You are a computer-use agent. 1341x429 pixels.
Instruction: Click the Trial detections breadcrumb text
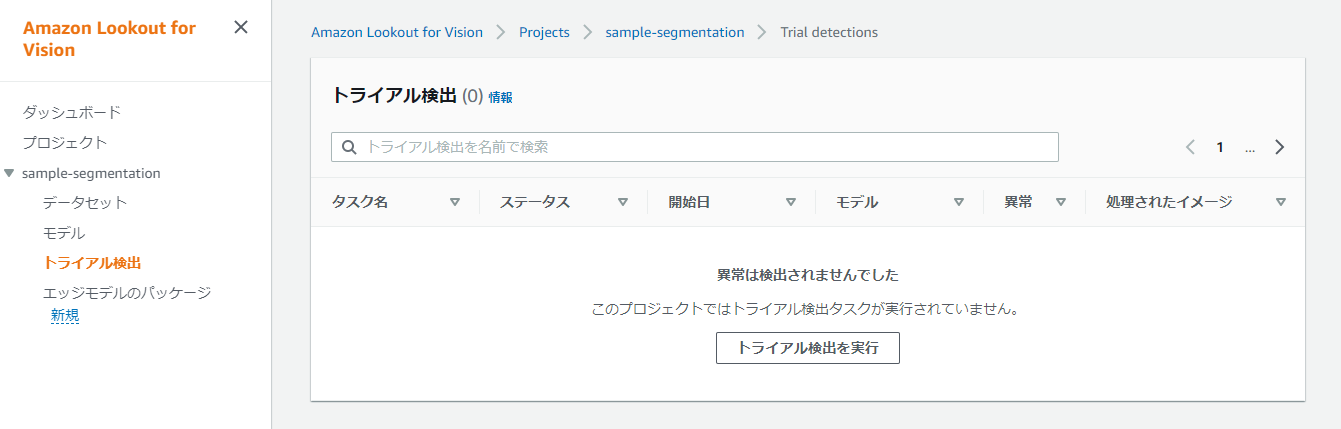coord(829,32)
